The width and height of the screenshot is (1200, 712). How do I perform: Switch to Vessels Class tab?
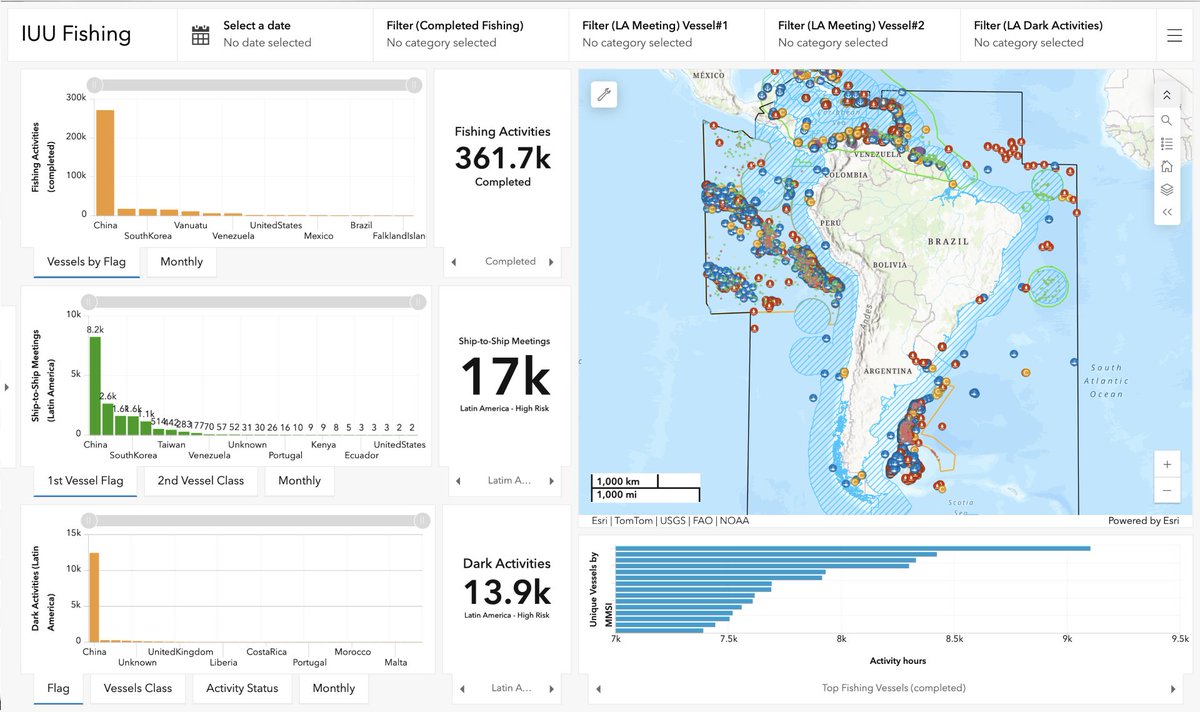tap(138, 688)
